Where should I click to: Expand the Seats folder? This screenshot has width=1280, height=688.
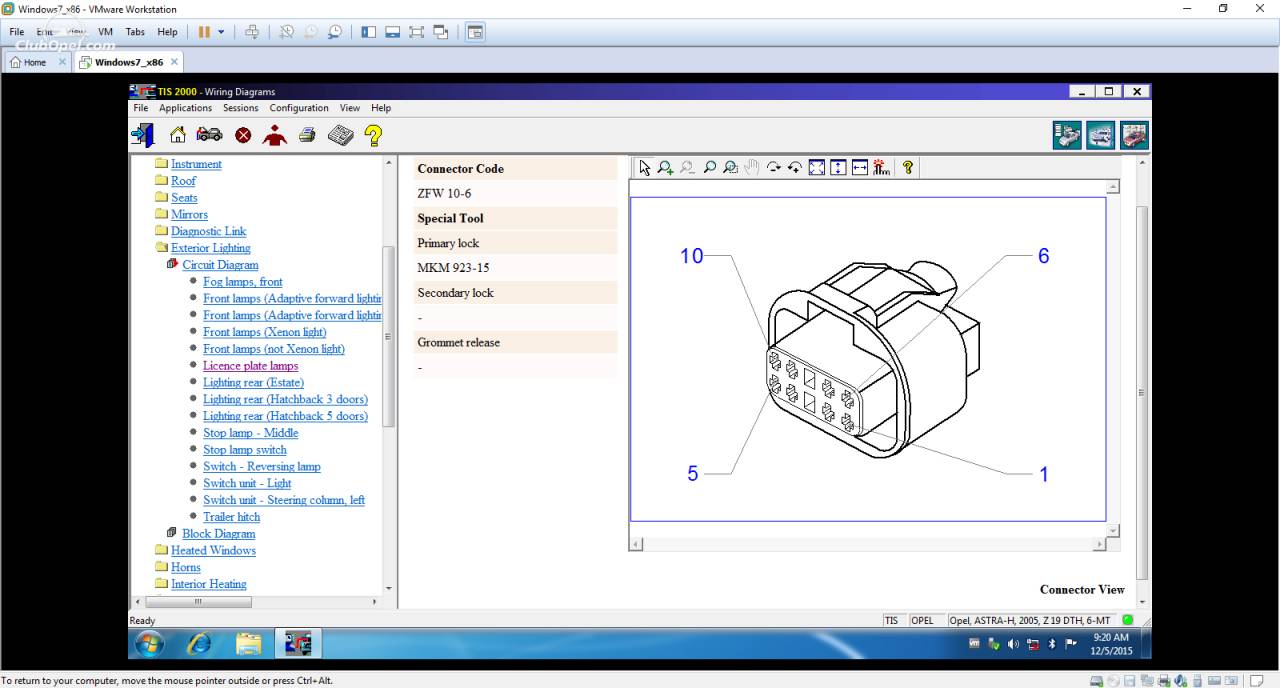(161, 197)
